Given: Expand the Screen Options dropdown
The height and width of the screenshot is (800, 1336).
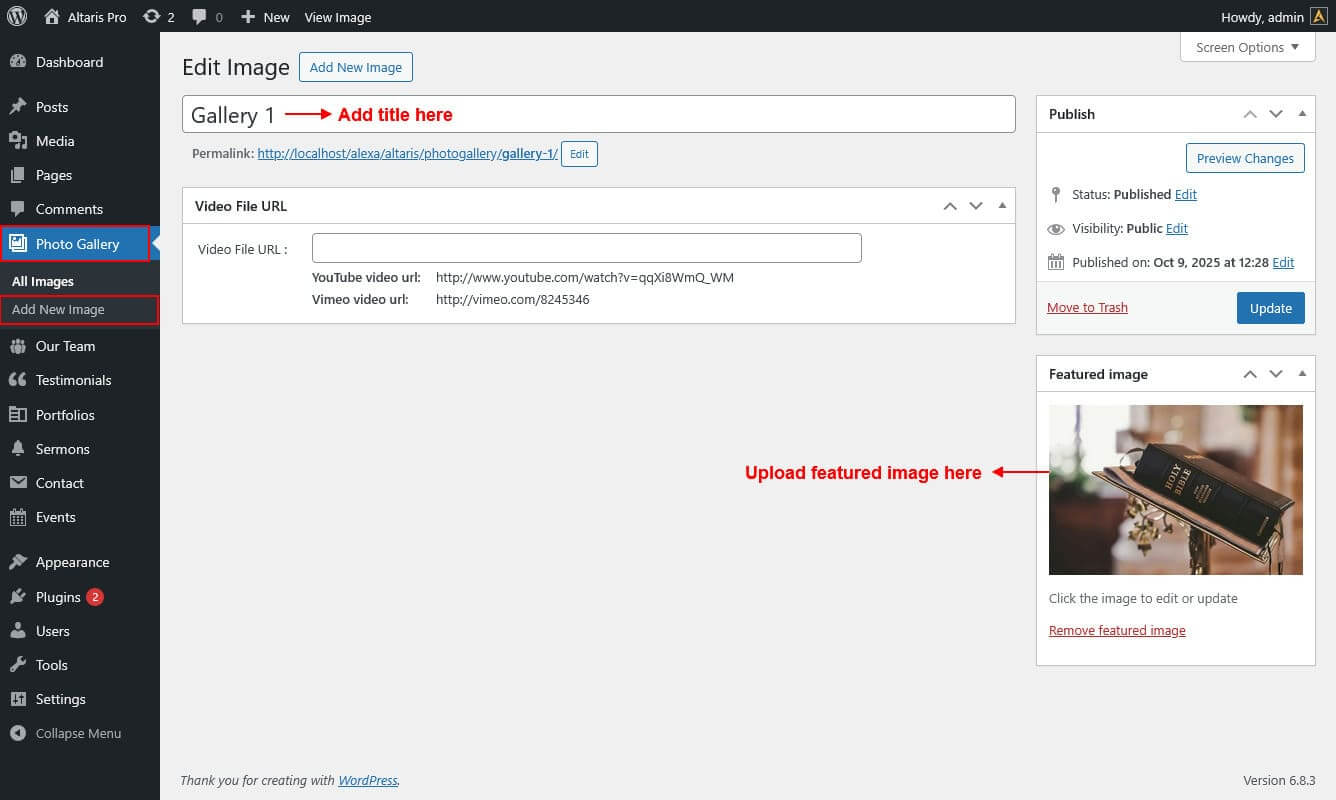Looking at the screenshot, I should coord(1247,47).
